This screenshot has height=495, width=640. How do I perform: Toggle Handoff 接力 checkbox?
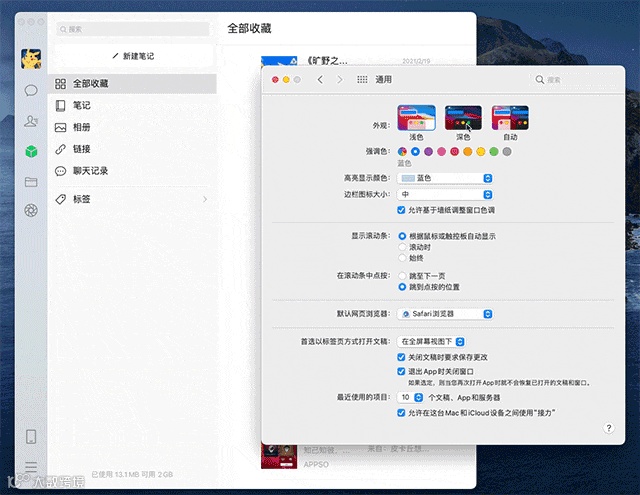[401, 413]
